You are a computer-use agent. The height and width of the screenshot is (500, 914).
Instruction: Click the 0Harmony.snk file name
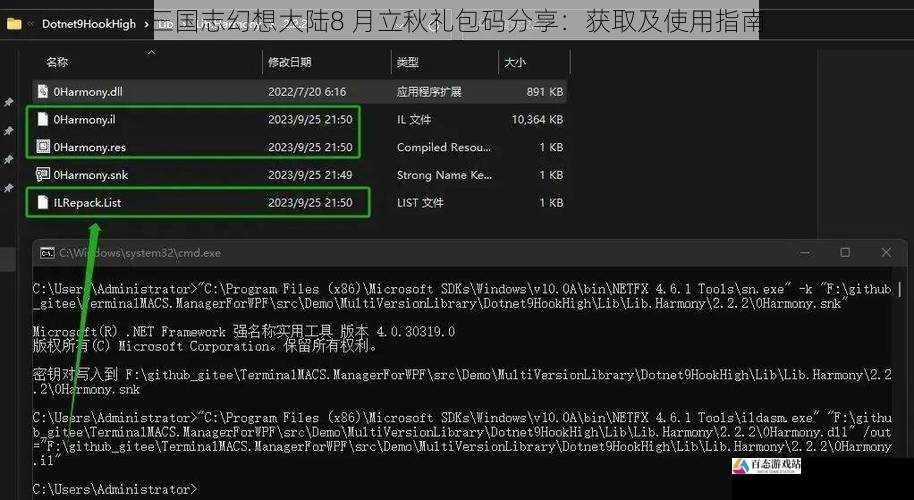pos(90,175)
